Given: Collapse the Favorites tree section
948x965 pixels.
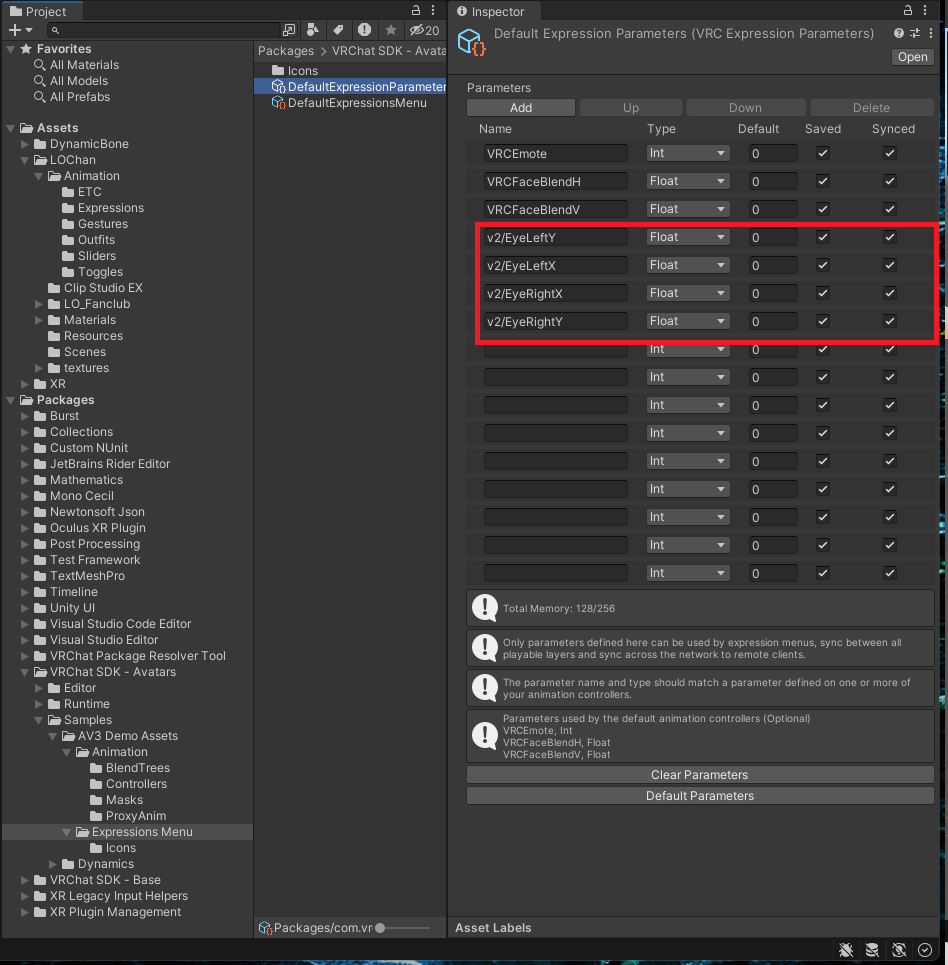Looking at the screenshot, I should tap(10, 49).
